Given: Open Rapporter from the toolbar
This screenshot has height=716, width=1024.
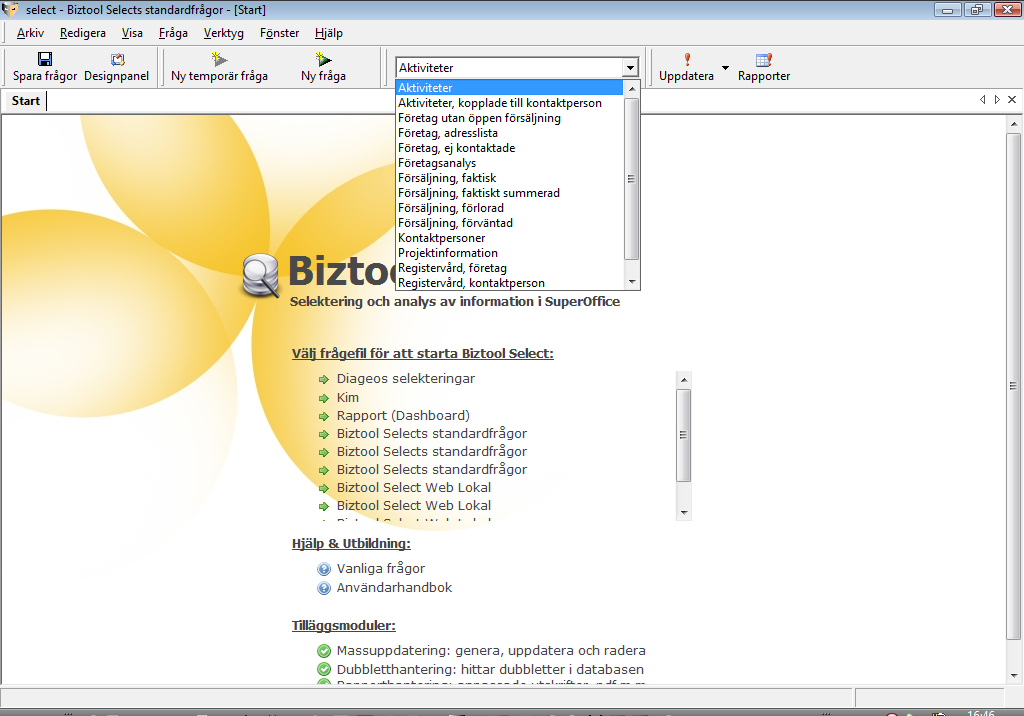Looking at the screenshot, I should (x=763, y=67).
